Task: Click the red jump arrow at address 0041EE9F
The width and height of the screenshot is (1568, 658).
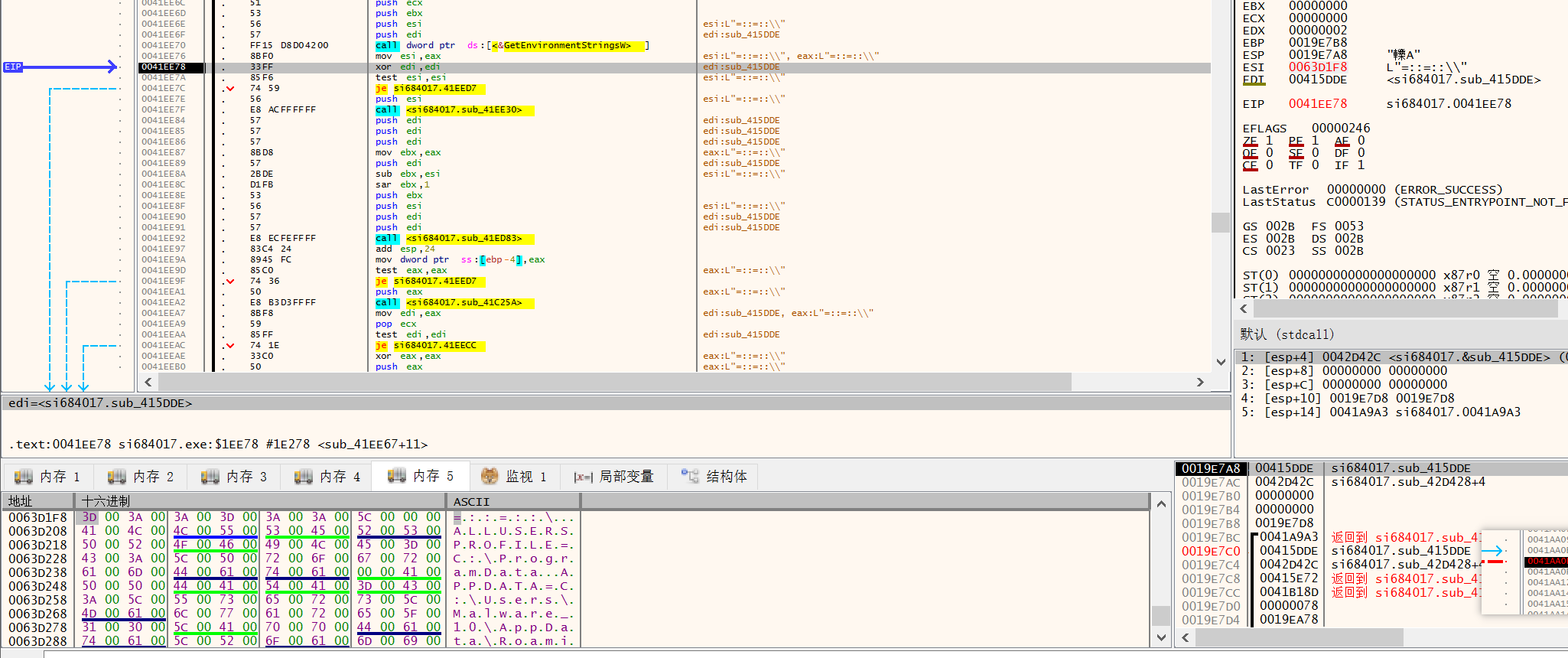Action: pos(229,282)
